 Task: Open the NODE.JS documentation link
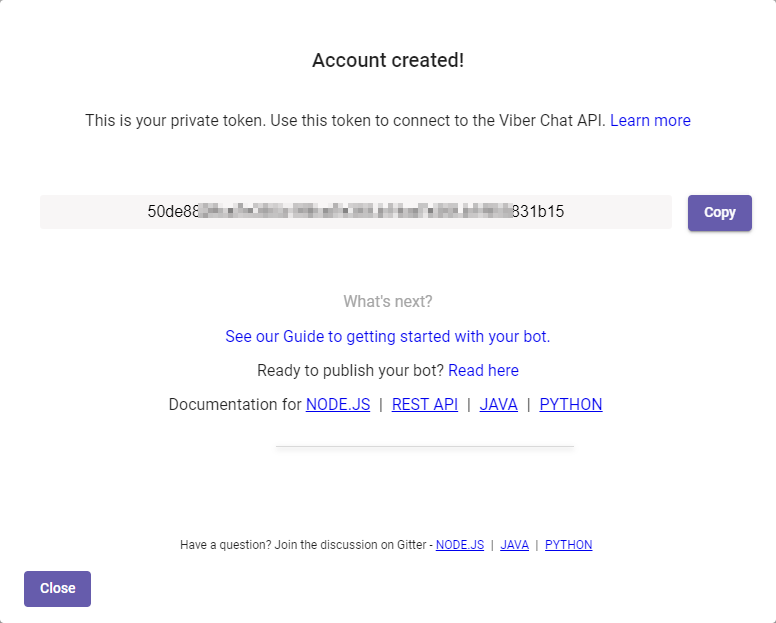(338, 404)
